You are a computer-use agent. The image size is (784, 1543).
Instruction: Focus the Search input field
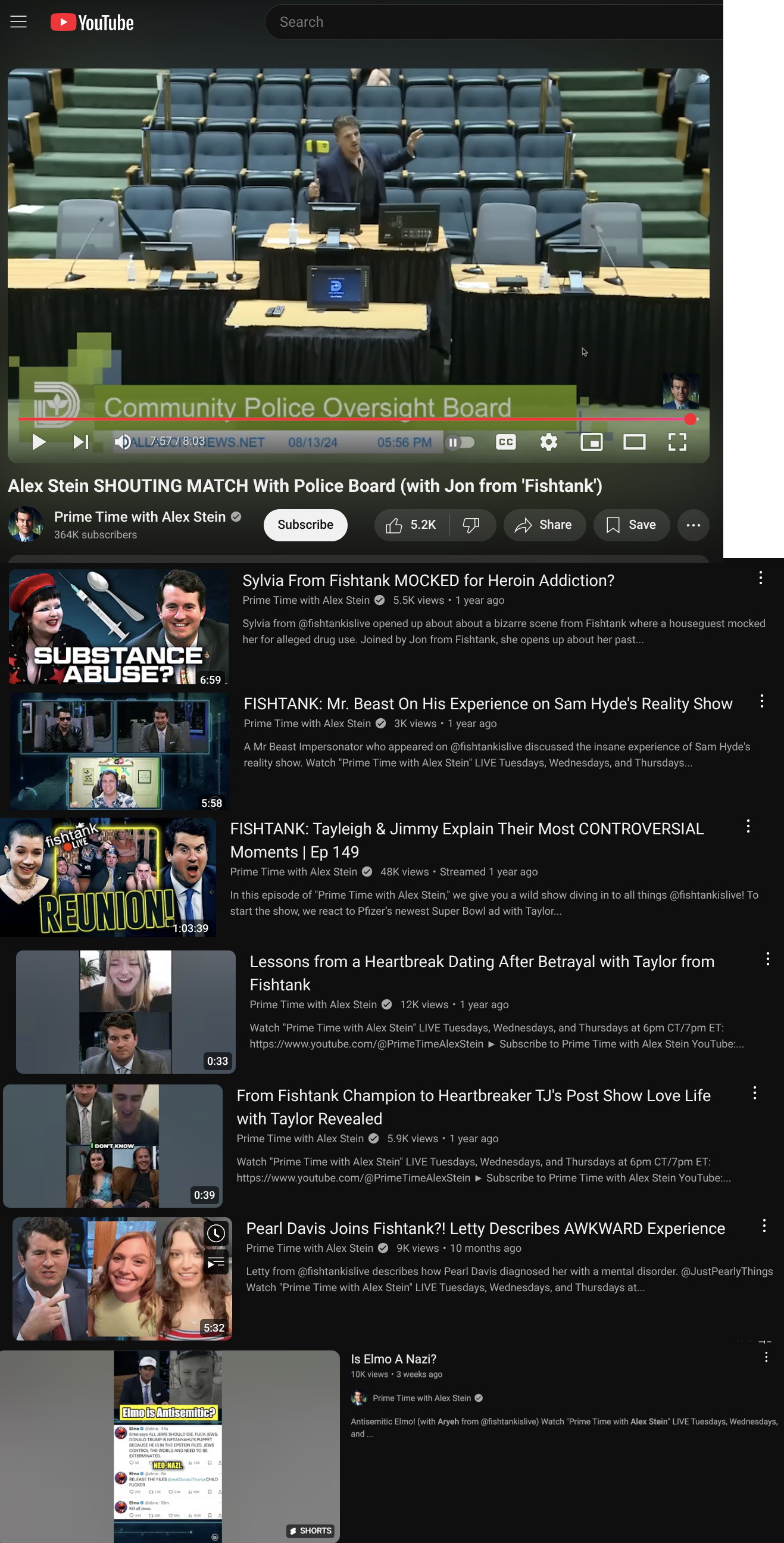[493, 22]
